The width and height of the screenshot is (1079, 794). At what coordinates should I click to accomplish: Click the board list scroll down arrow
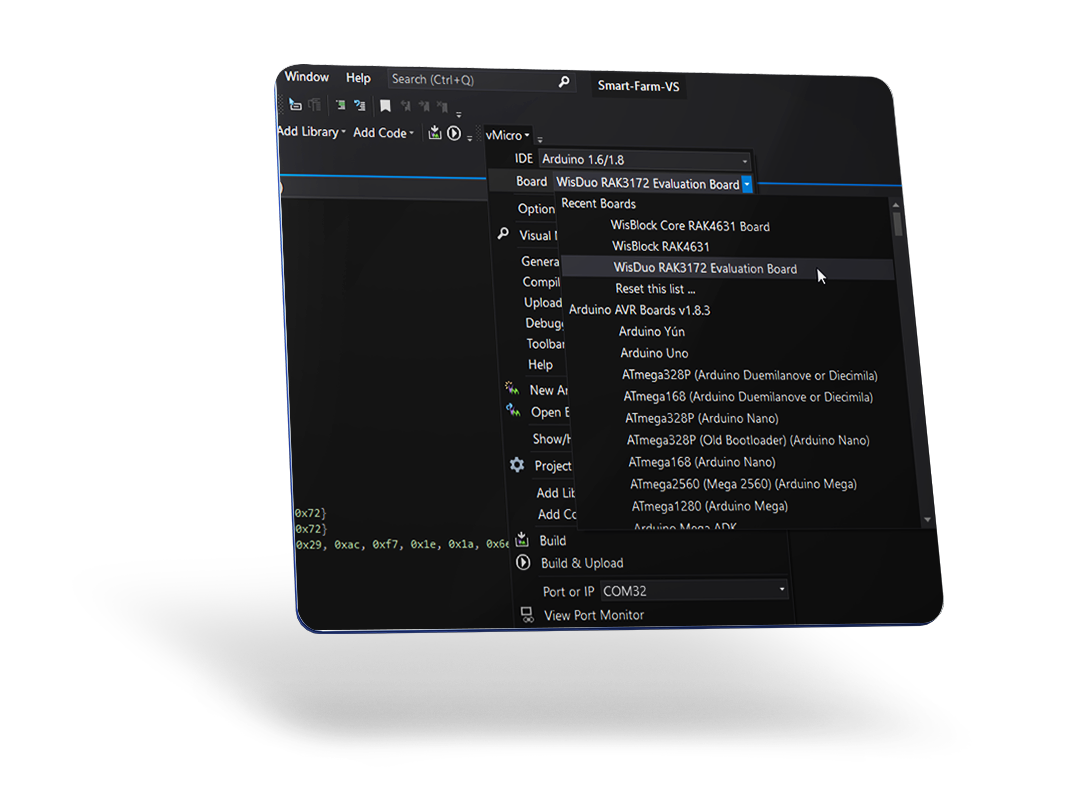pos(927,519)
